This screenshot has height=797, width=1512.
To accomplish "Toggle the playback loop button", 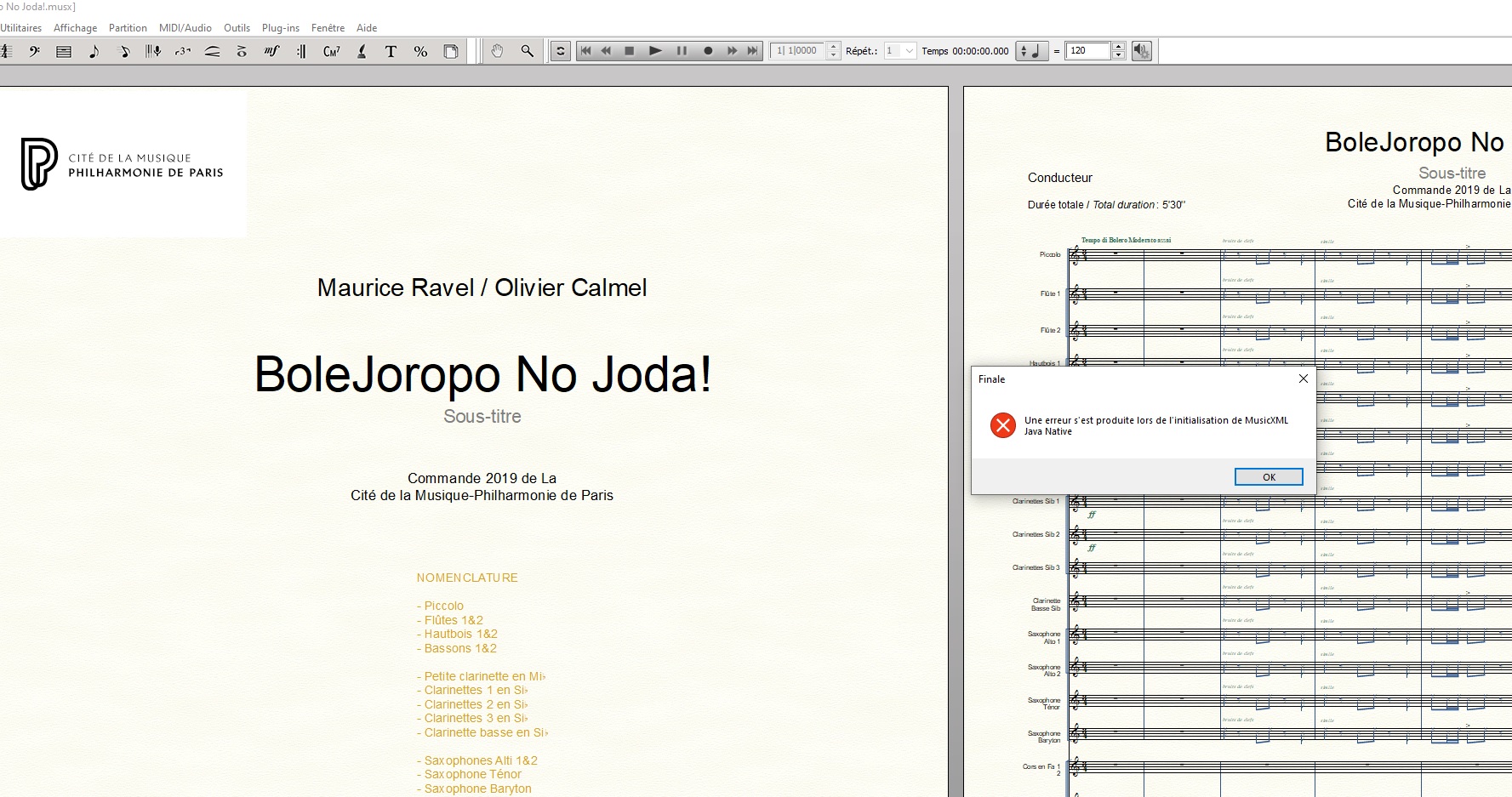I will [561, 51].
